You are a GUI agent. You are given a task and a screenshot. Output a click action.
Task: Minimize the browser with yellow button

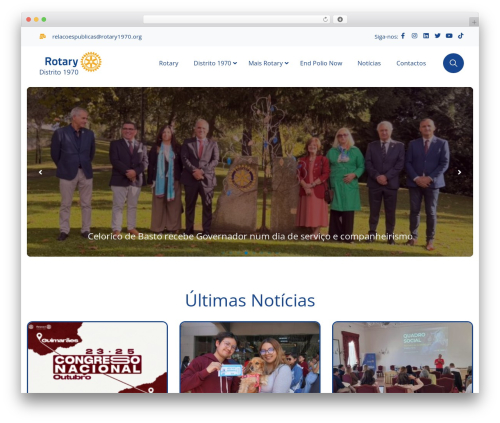pyautogui.click(x=36, y=19)
